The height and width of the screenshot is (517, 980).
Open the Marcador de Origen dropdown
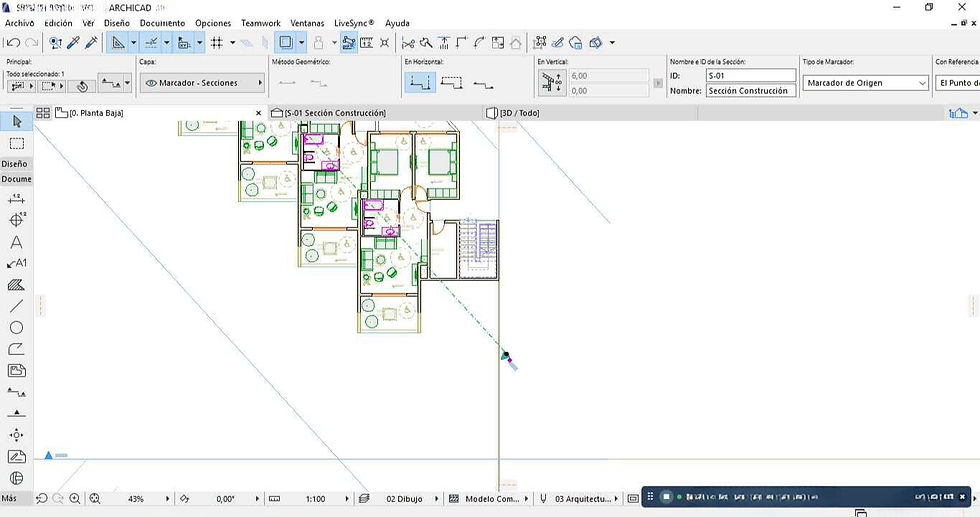pyautogui.click(x=866, y=83)
